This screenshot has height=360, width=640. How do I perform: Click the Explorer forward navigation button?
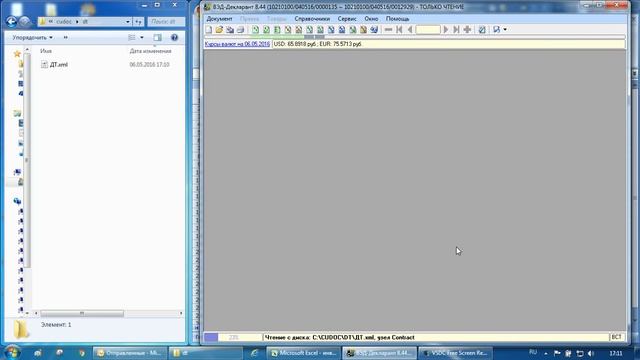coord(24,22)
